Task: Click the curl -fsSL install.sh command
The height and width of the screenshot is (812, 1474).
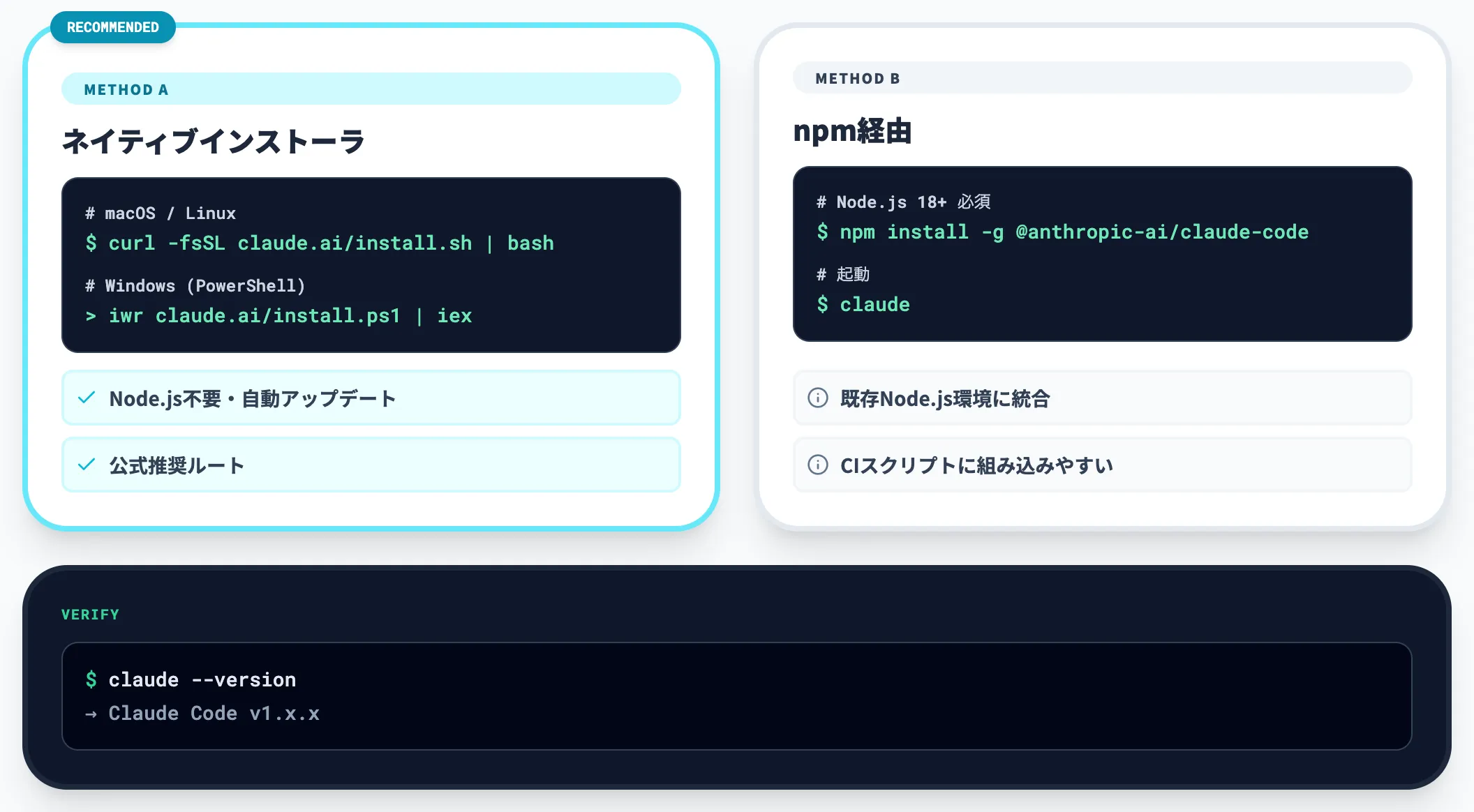Action: (x=320, y=243)
